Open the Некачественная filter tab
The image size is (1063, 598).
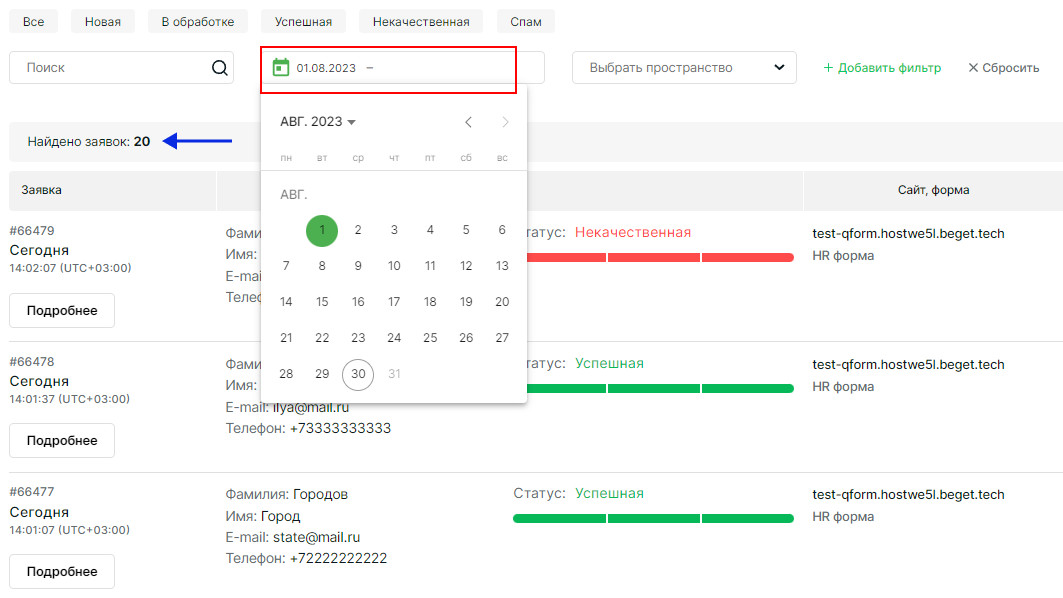pos(421,21)
